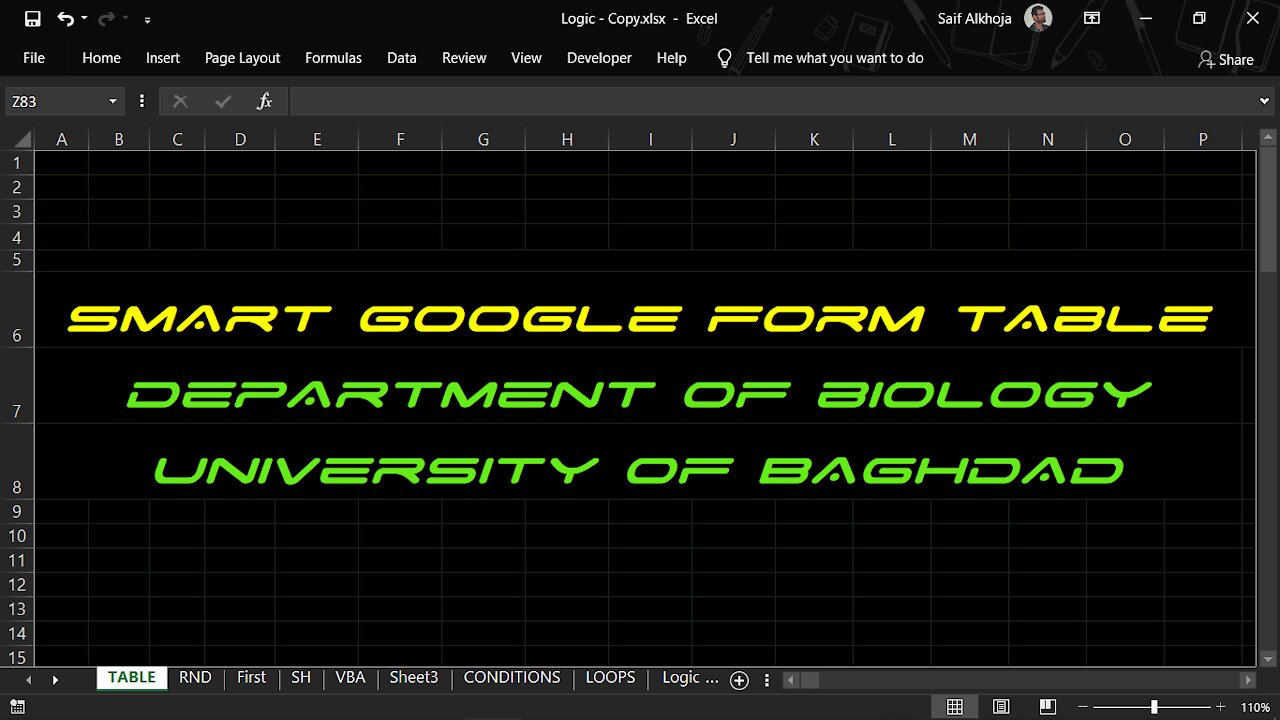Open the Developer ribbon tab
Viewport: 1280px width, 720px height.
point(599,58)
